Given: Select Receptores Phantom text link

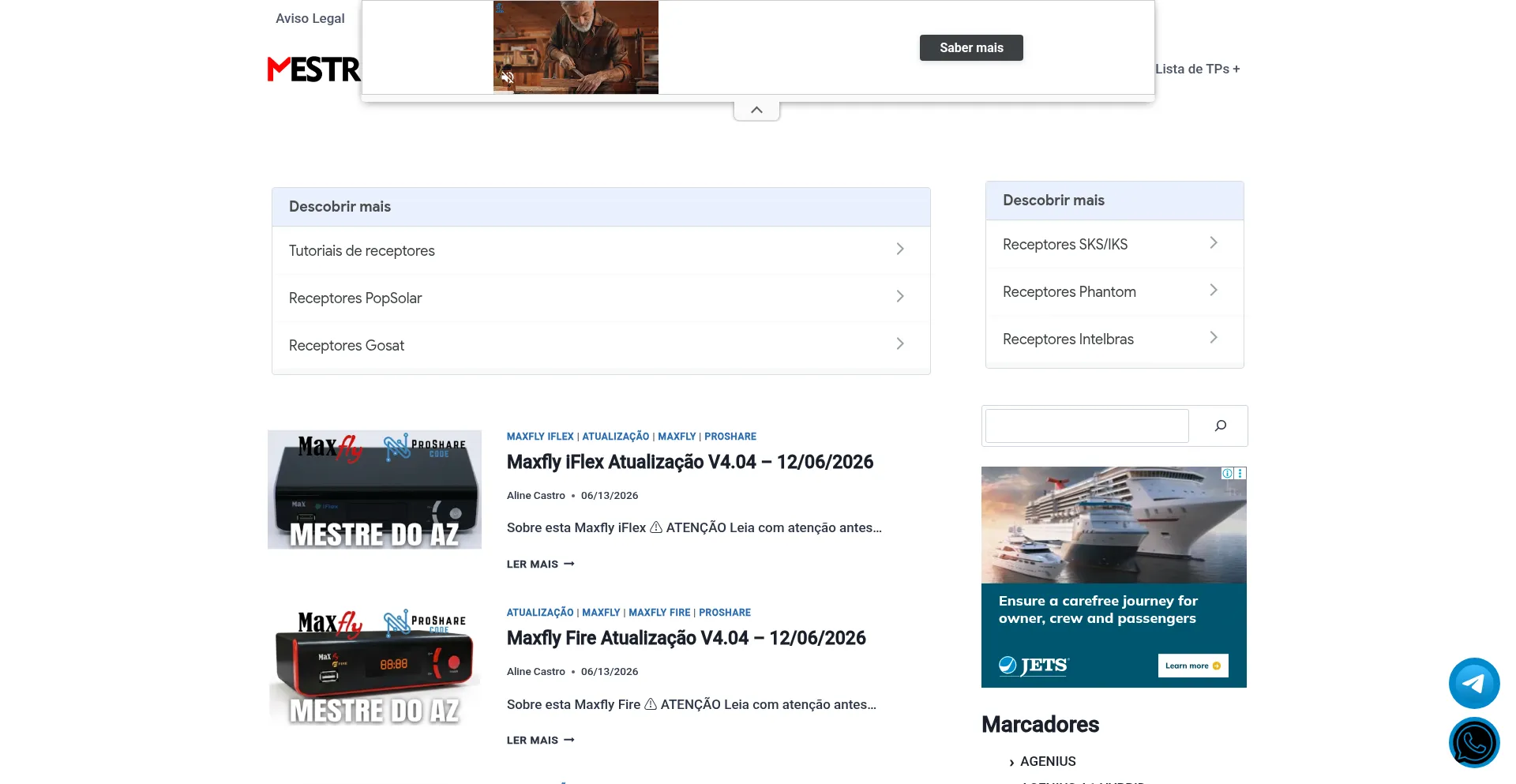Looking at the screenshot, I should click(x=1069, y=292).
